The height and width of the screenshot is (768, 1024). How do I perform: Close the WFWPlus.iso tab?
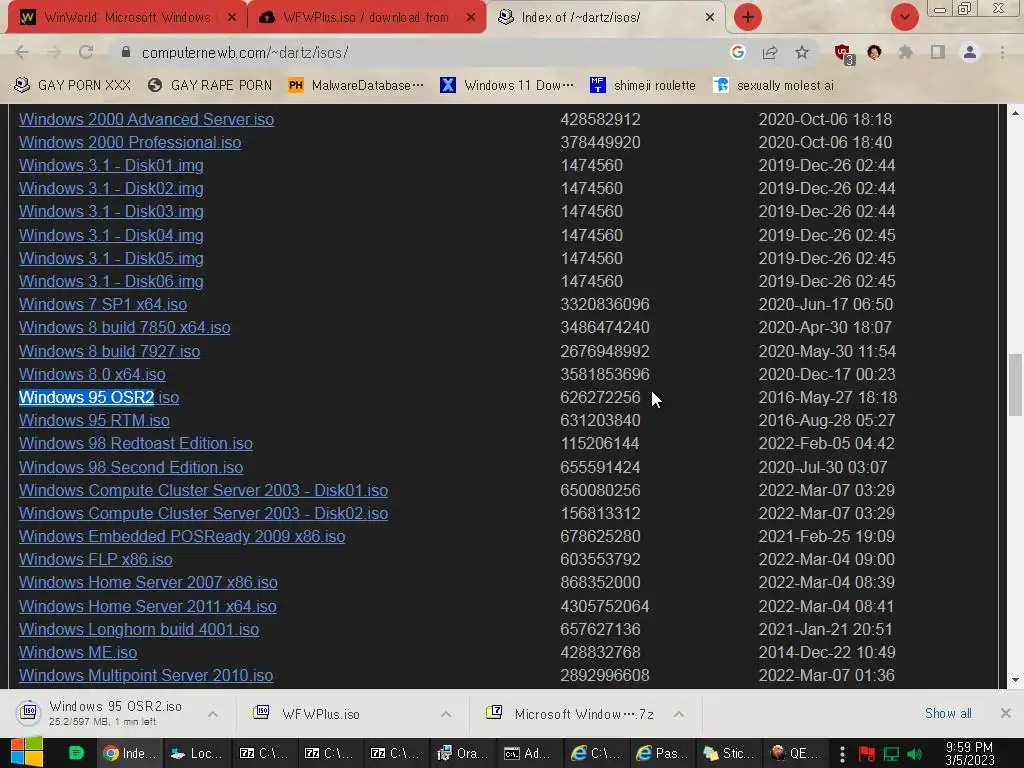pyautogui.click(x=471, y=18)
